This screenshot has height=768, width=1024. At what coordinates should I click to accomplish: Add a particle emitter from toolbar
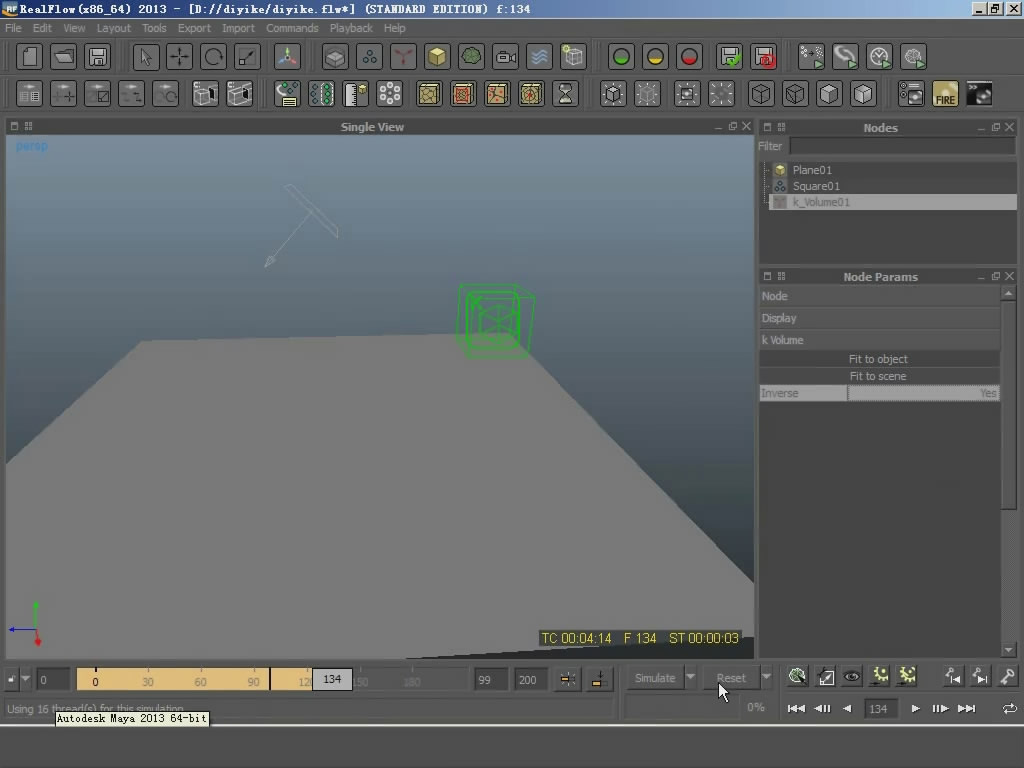tap(369, 57)
